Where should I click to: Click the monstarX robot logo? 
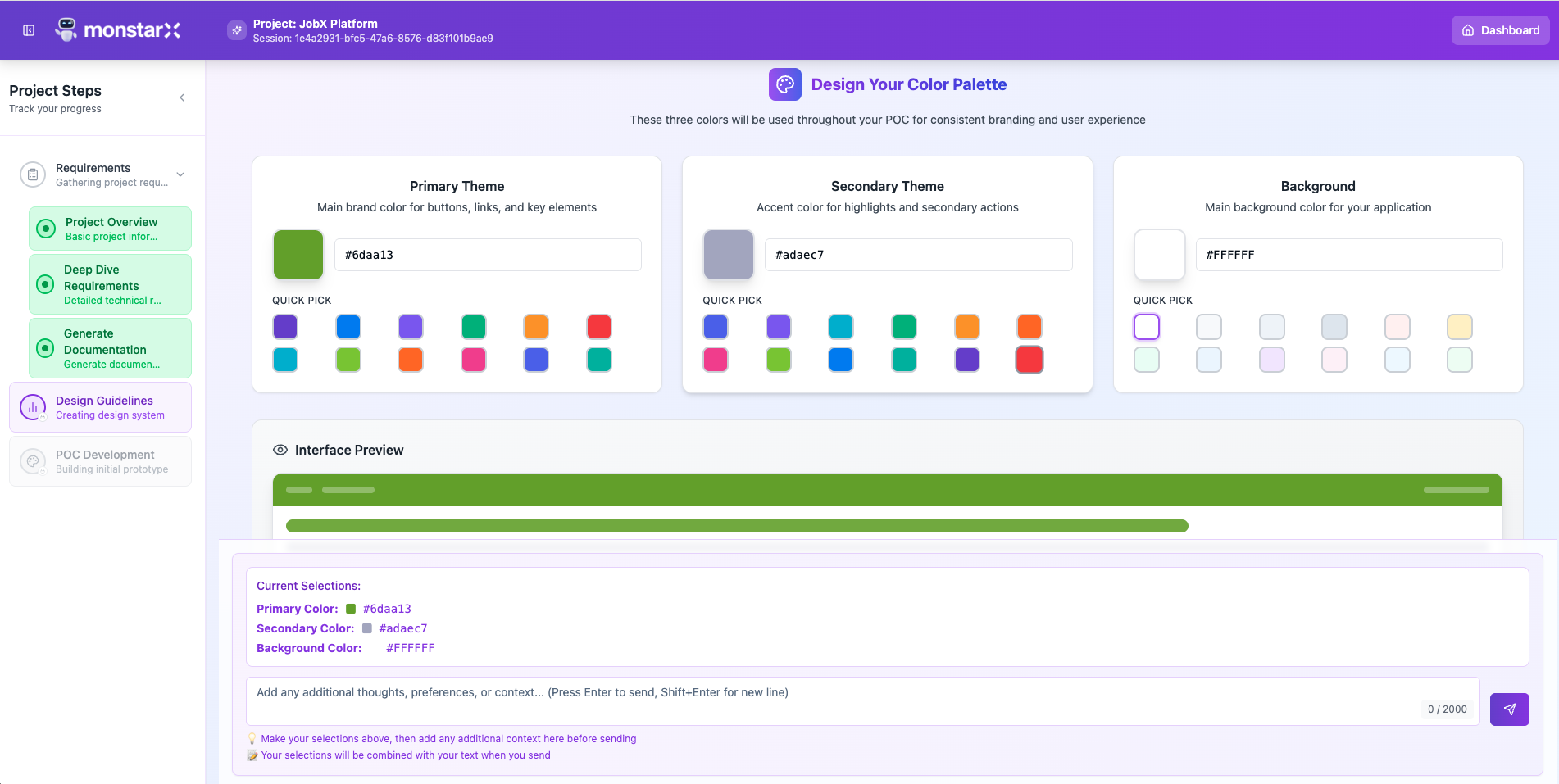click(66, 29)
